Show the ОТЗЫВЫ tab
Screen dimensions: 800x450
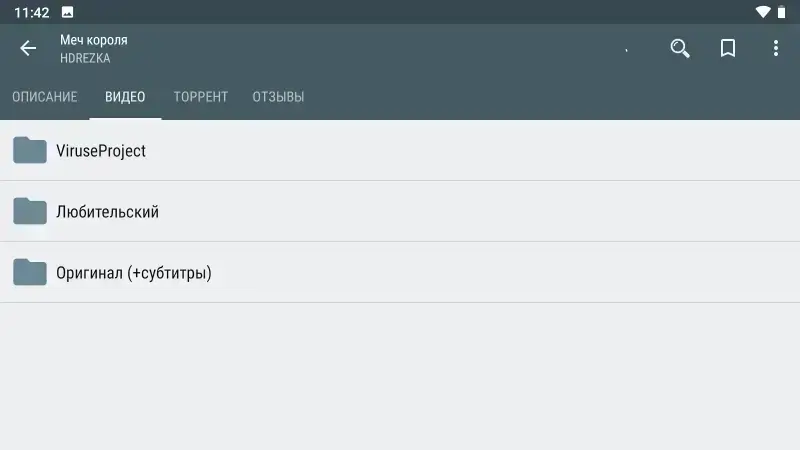click(x=278, y=97)
